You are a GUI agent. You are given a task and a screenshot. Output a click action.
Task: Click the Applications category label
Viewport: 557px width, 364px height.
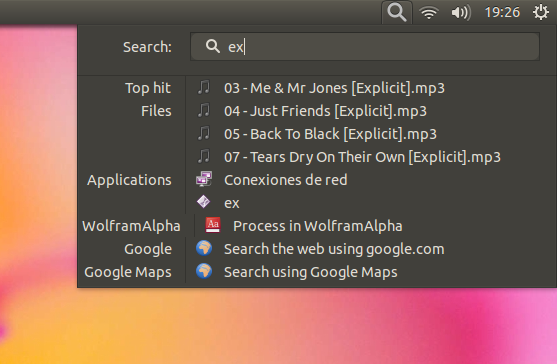coord(129,180)
